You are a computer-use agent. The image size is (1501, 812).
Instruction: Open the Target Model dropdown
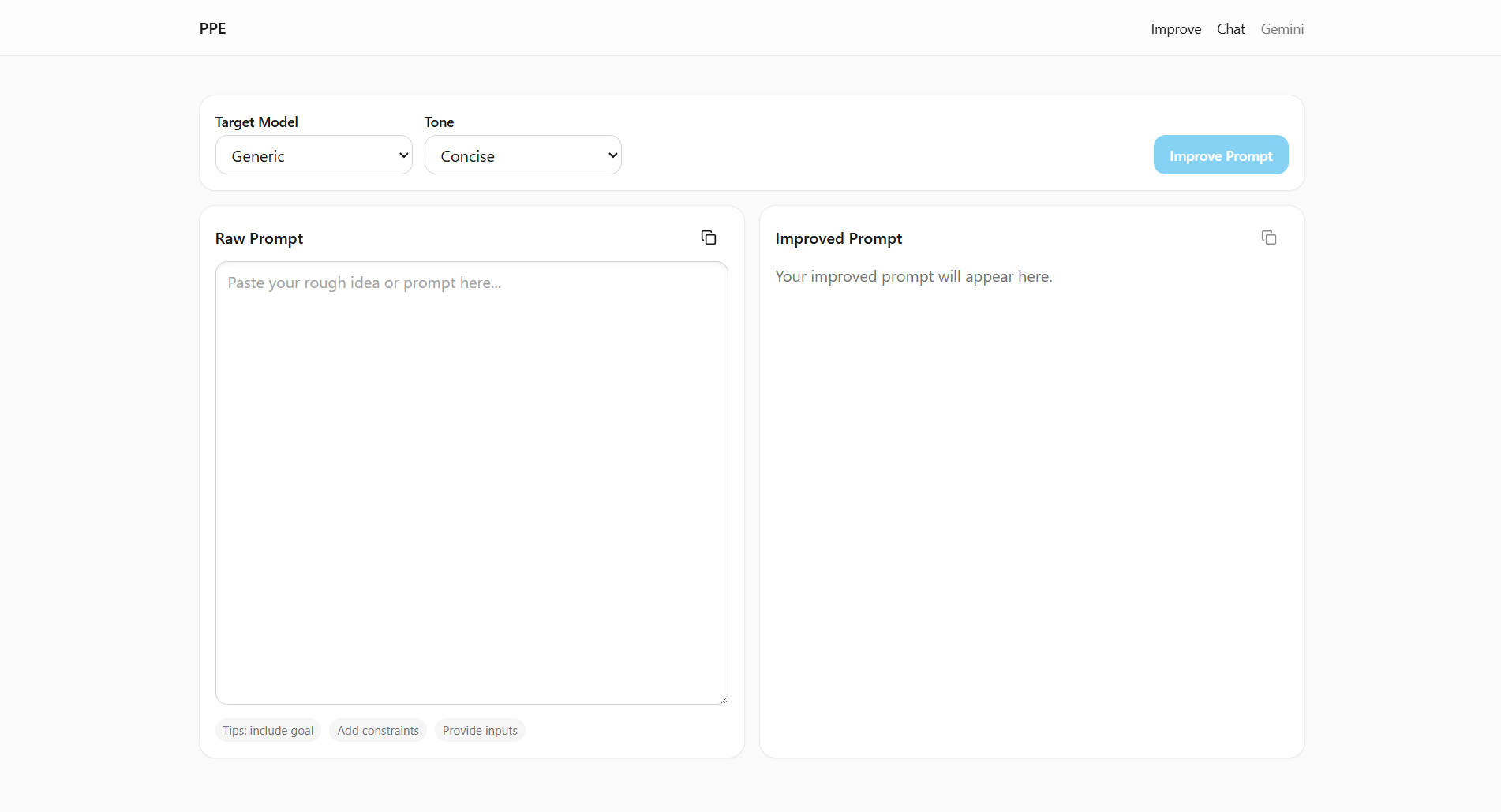313,155
